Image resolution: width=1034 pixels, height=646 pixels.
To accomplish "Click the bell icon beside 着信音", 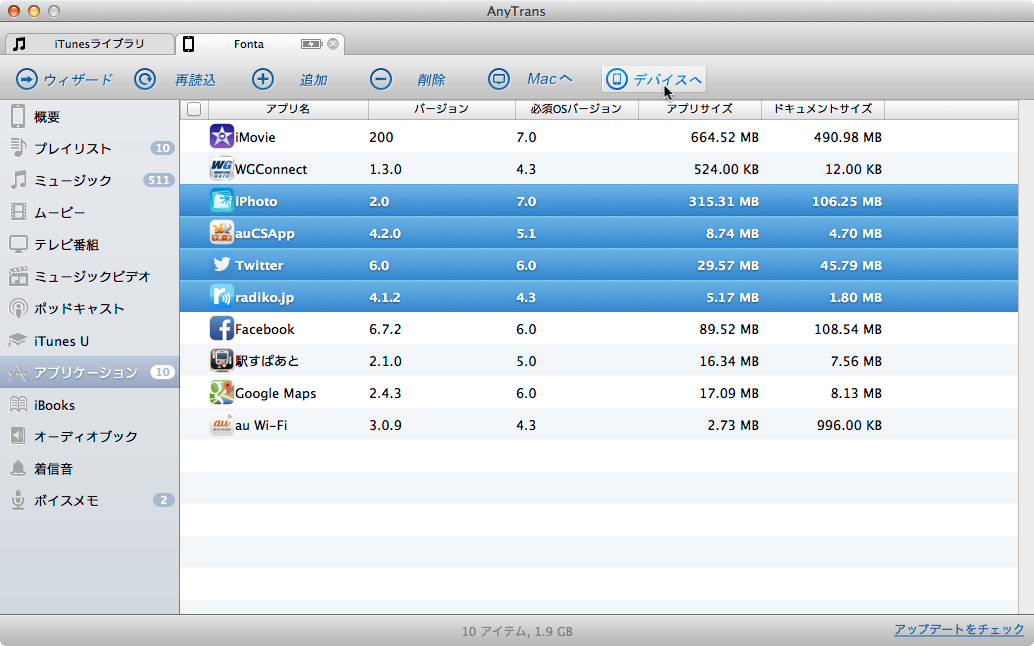I will coord(18,468).
